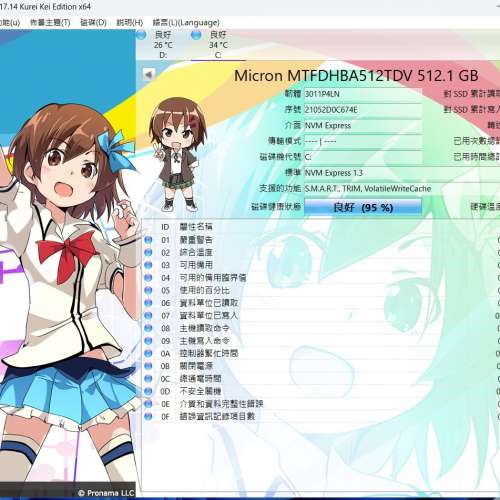The image size is (500, 500).
Task: Click the previous-disk arrow button
Action: (x=148, y=74)
